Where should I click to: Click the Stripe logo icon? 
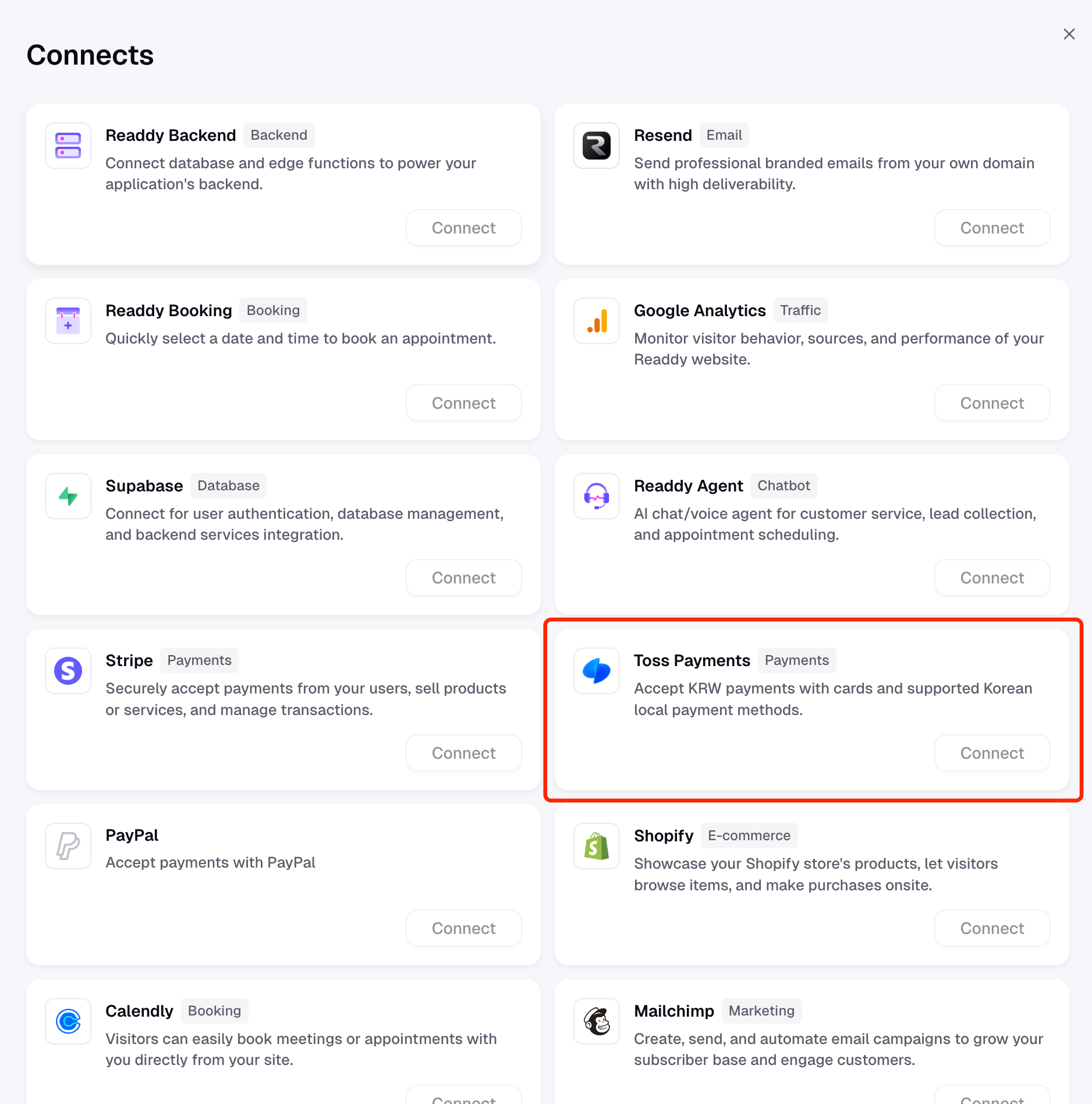pyautogui.click(x=68, y=671)
